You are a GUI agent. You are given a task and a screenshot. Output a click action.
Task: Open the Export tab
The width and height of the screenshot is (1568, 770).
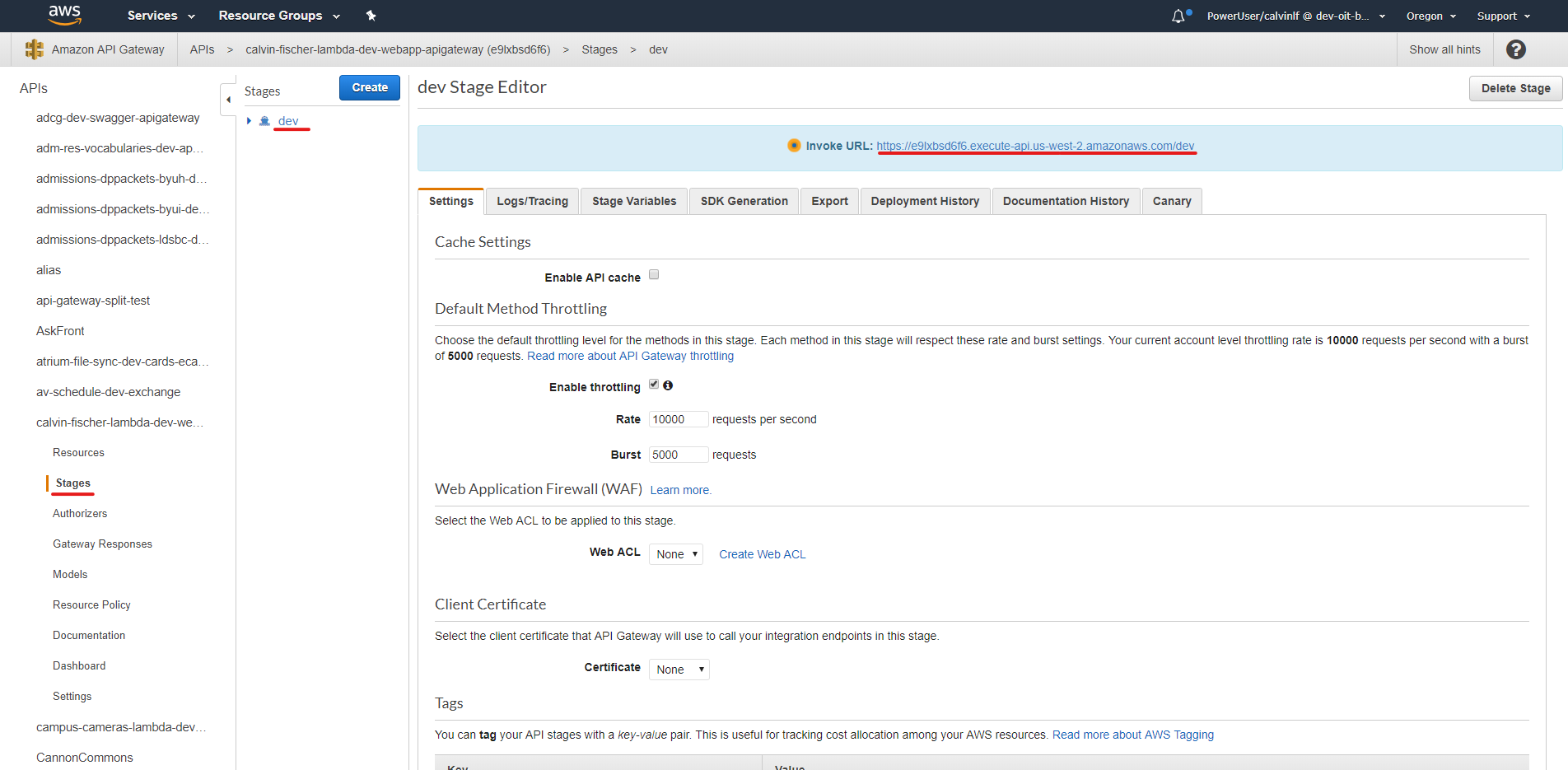tap(829, 201)
